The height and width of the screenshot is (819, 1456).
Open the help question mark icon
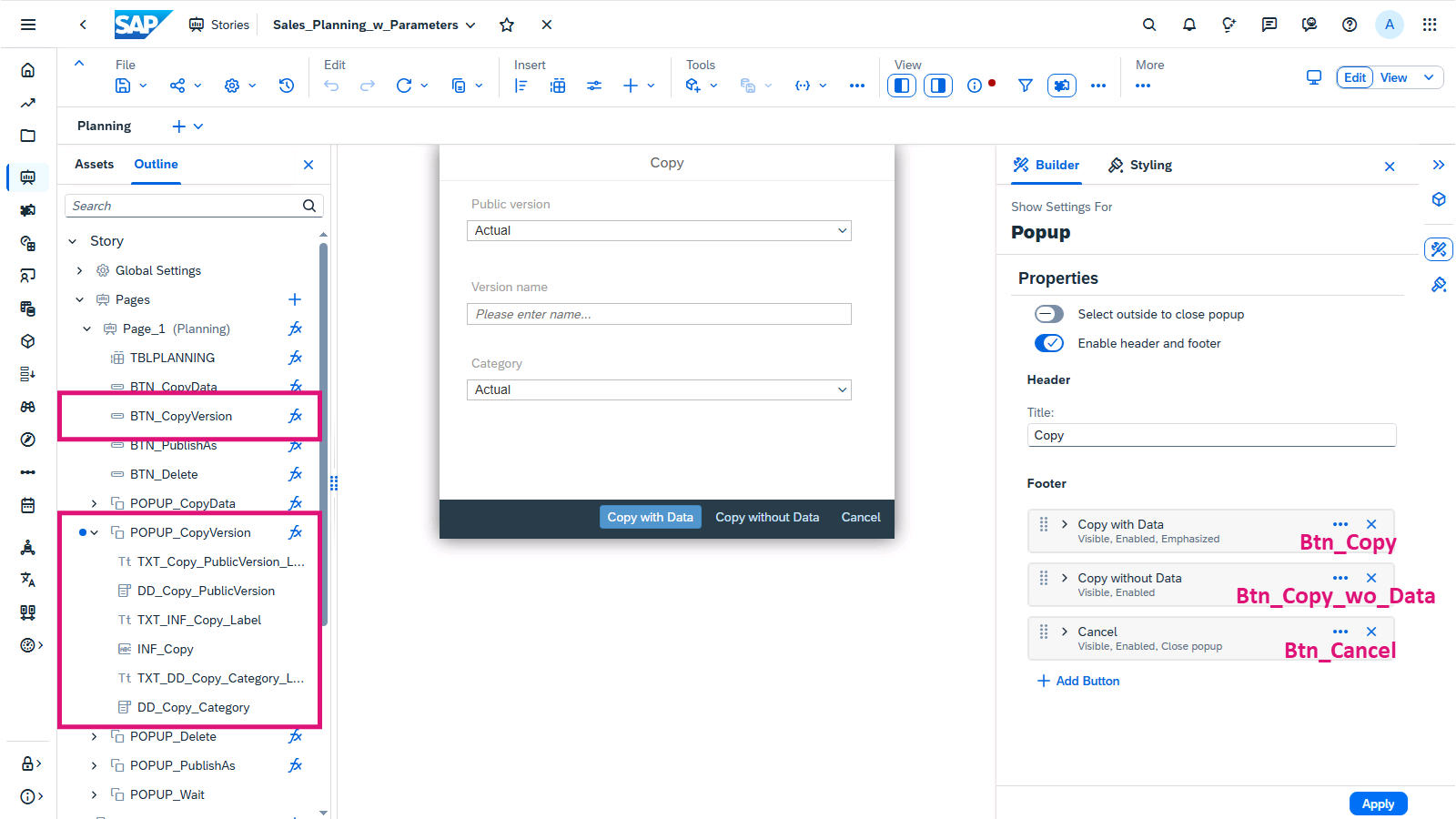tap(1350, 25)
